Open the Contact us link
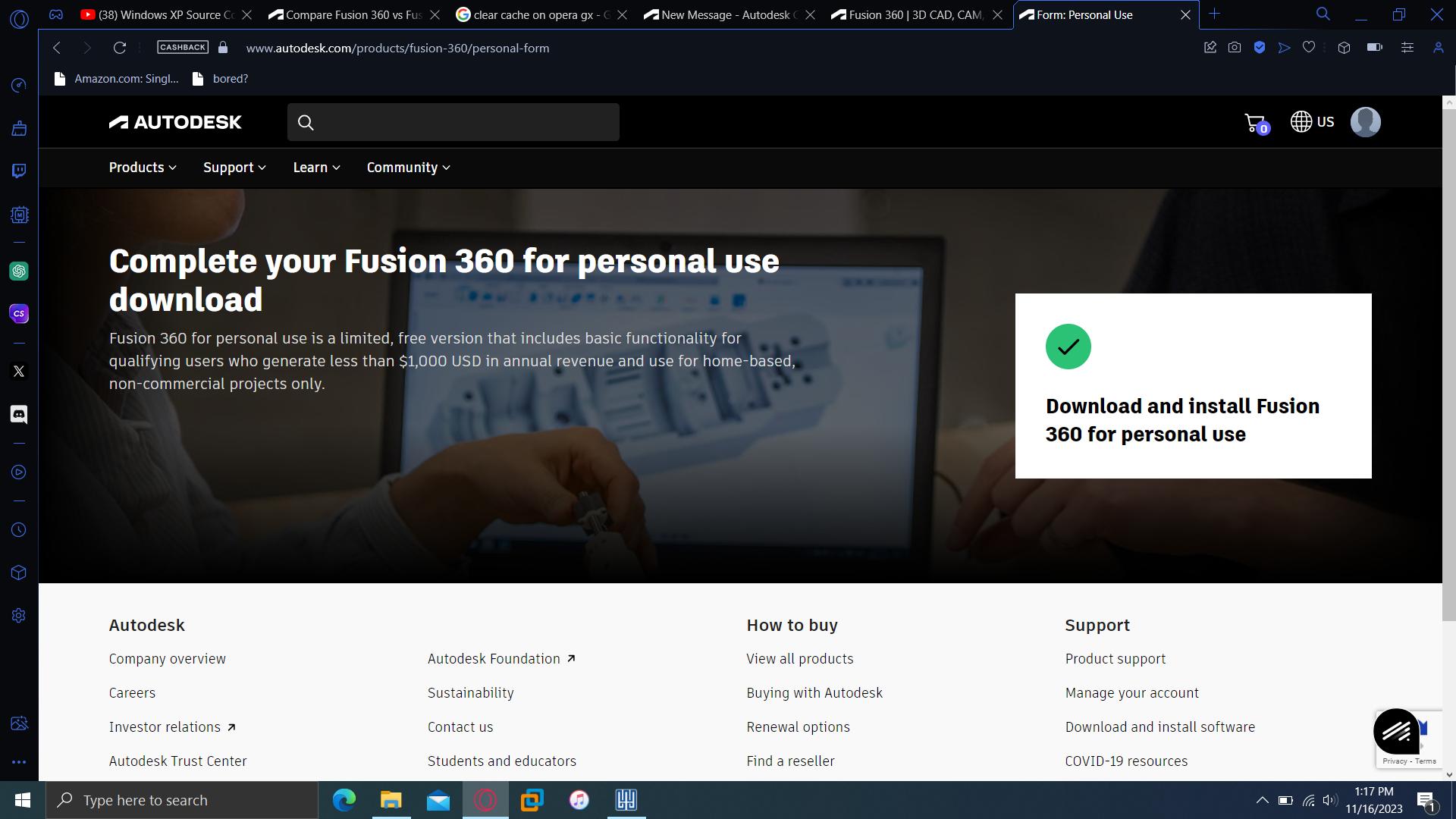This screenshot has height=819, width=1456. 460,727
